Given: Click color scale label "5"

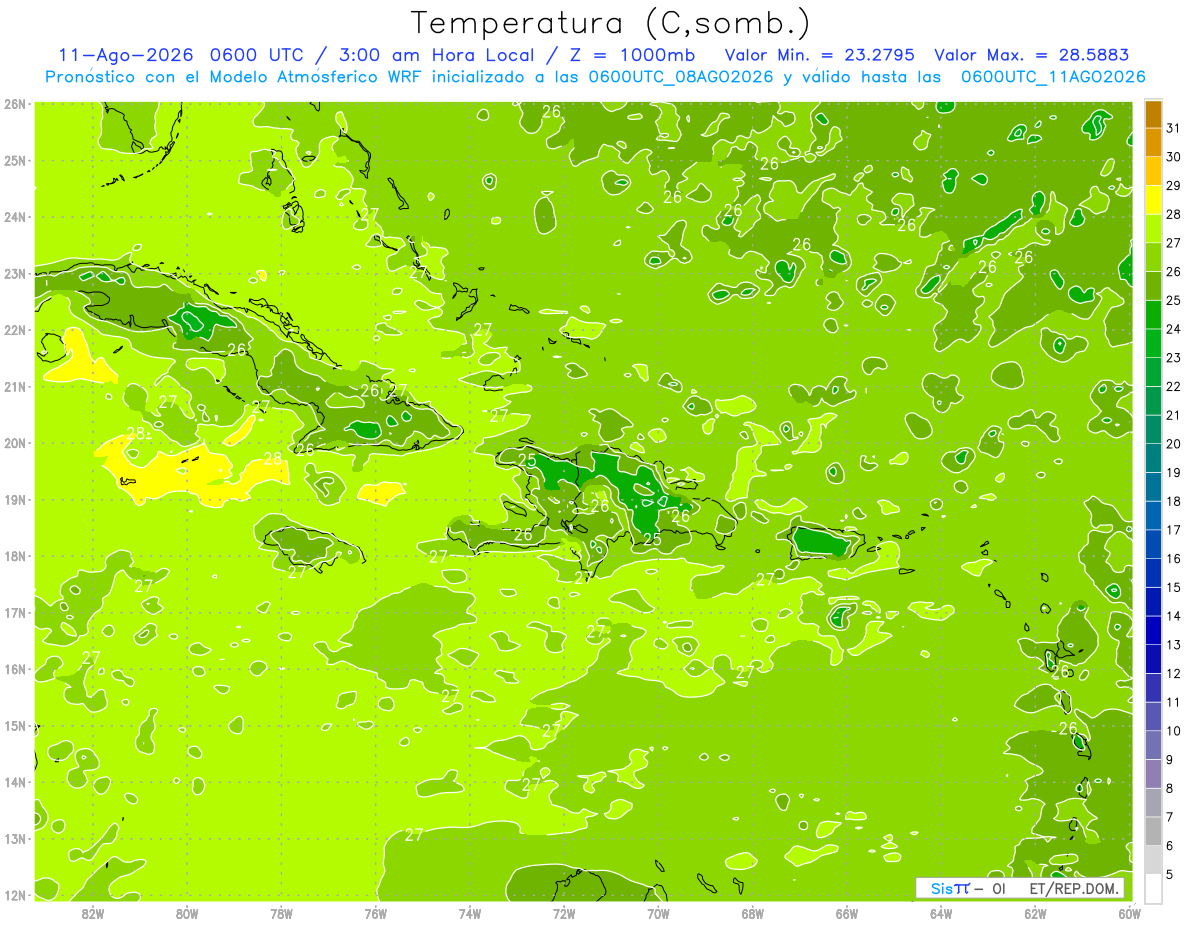Looking at the screenshot, I should tap(1170, 874).
